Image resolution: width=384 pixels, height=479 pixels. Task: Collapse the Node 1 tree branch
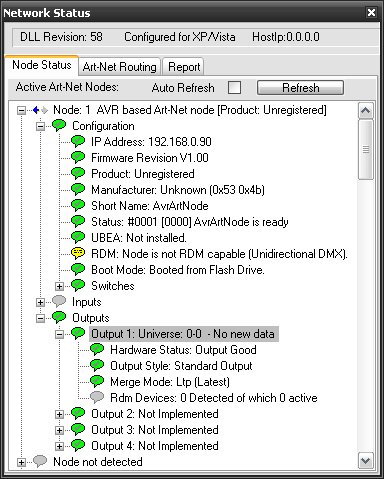click(21, 110)
